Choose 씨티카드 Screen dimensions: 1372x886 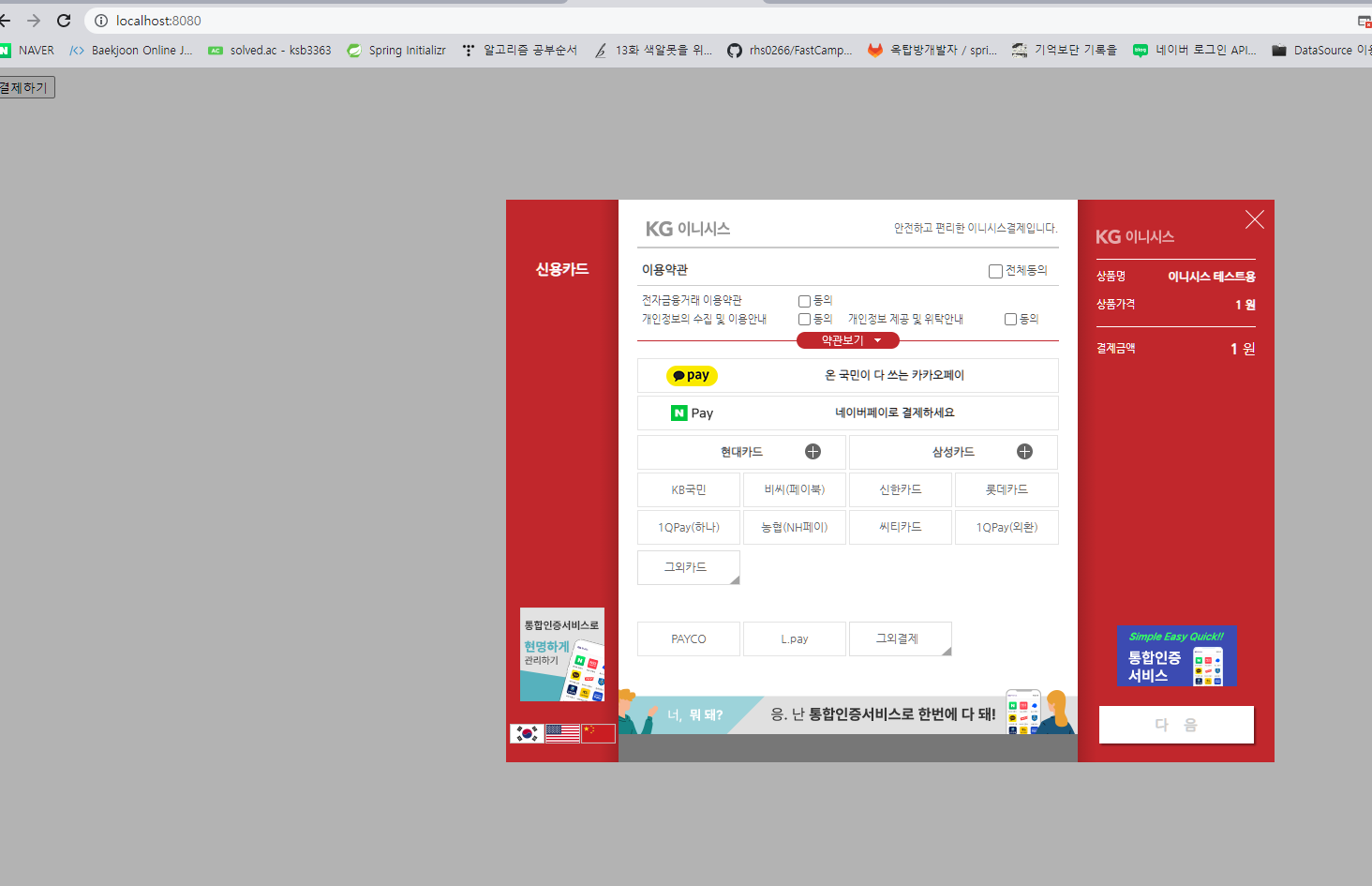point(901,527)
